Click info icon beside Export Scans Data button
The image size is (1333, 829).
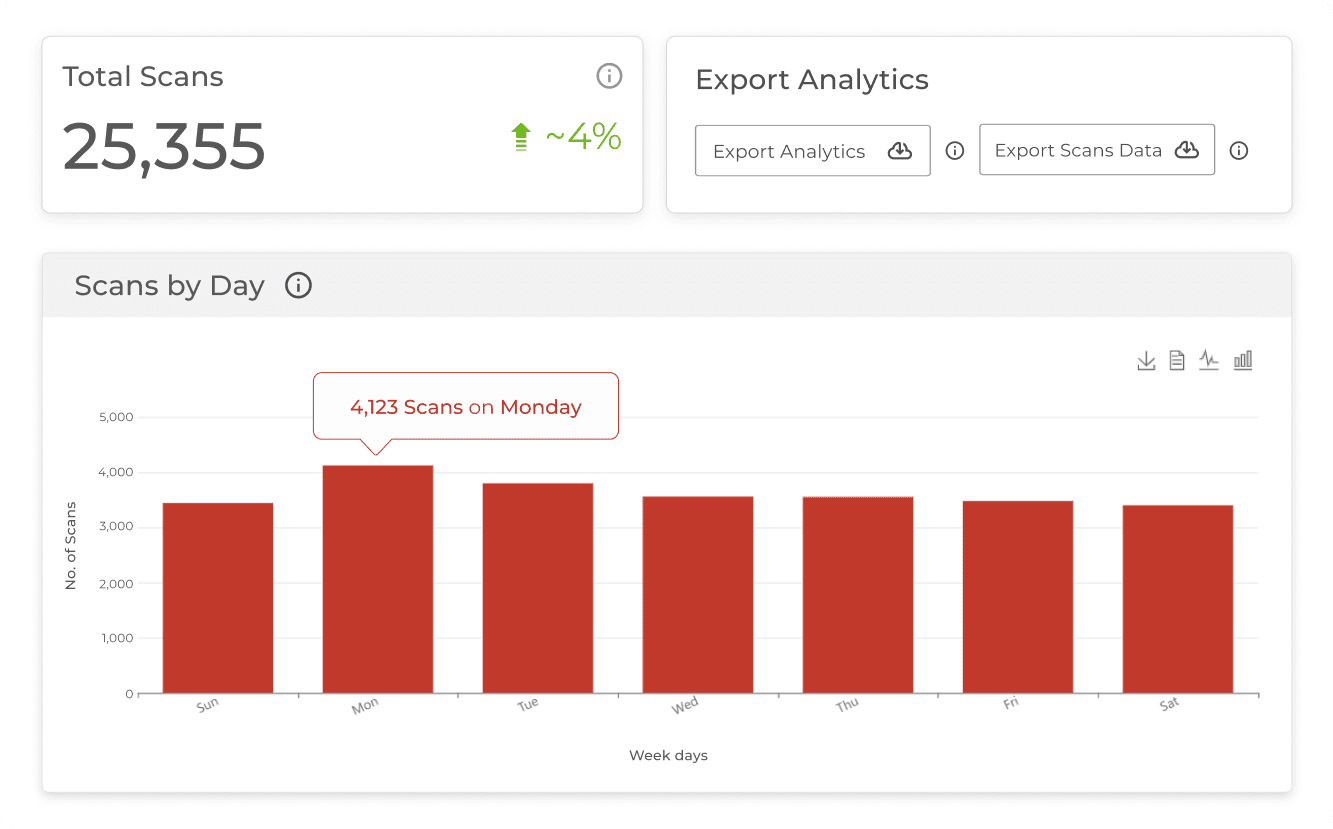(1239, 151)
